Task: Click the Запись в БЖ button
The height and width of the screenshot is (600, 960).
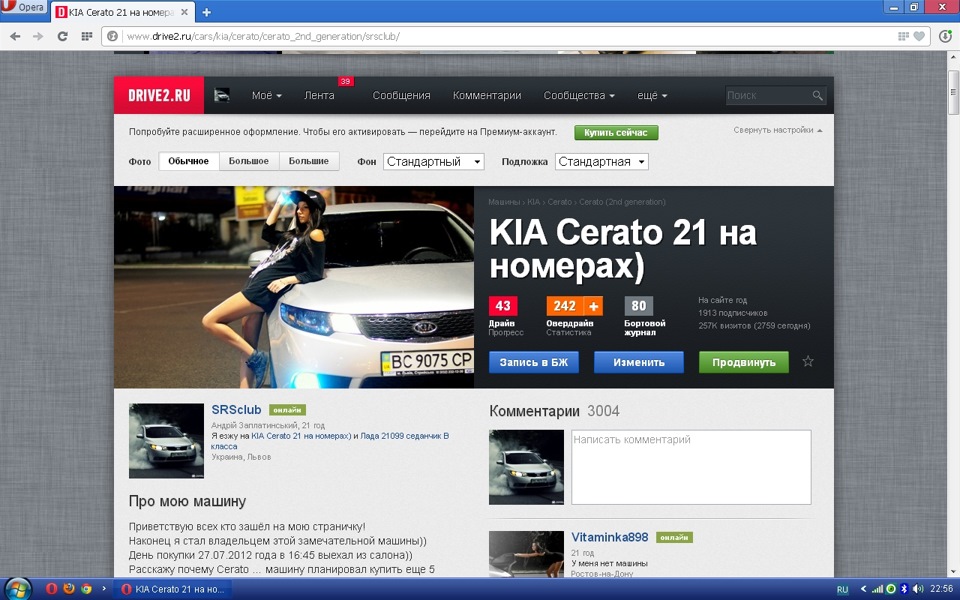Action: pos(534,362)
